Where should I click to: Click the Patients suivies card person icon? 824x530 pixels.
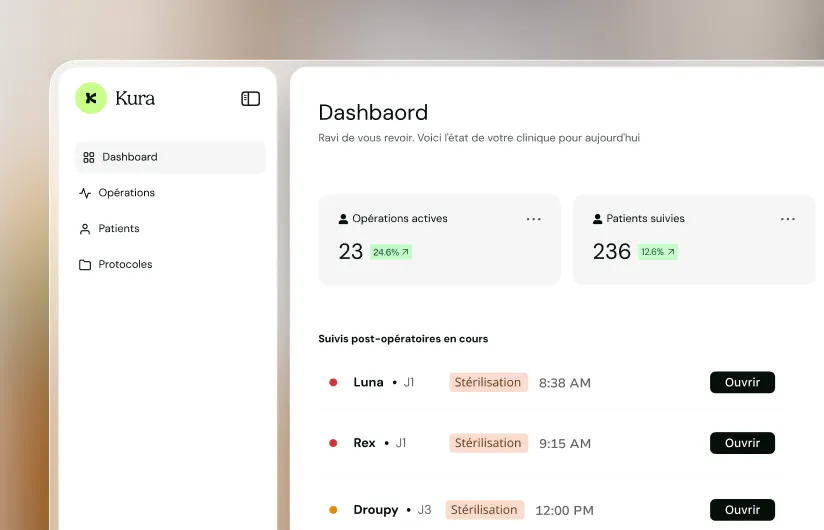[x=598, y=219]
